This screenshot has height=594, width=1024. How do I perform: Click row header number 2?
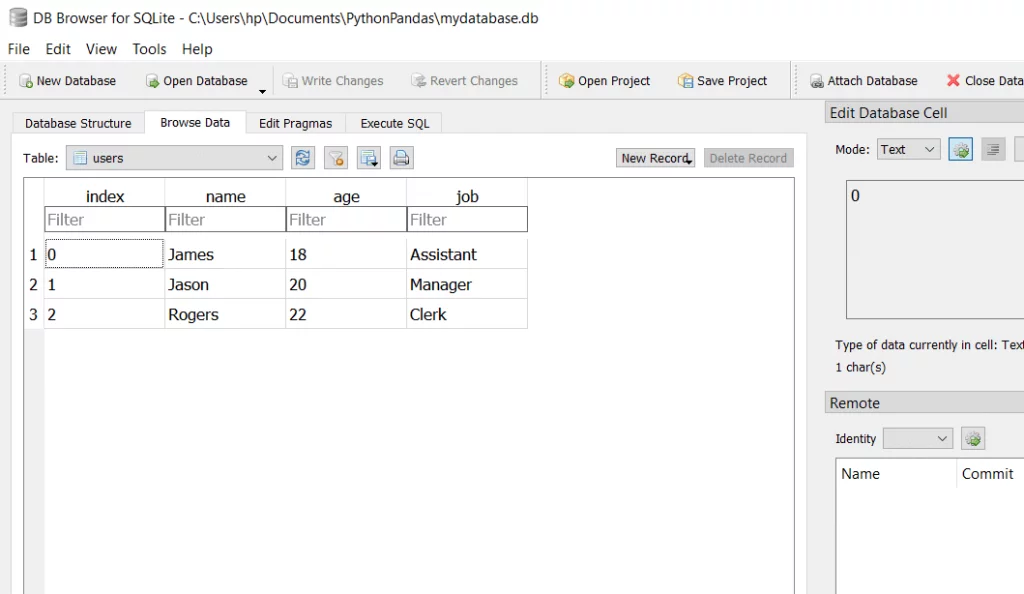coord(34,284)
